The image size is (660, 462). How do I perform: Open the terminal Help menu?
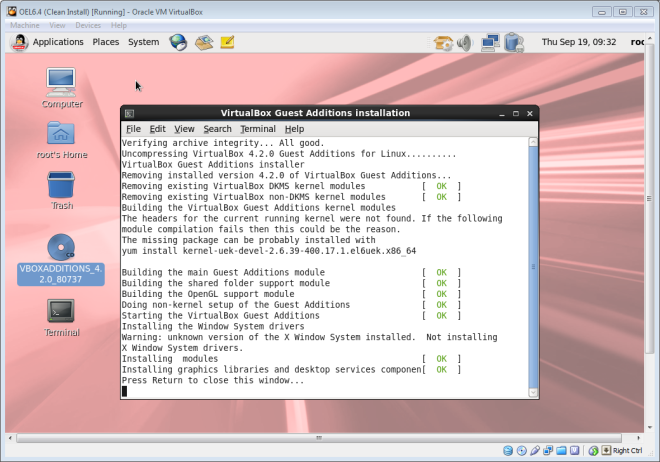[294, 129]
